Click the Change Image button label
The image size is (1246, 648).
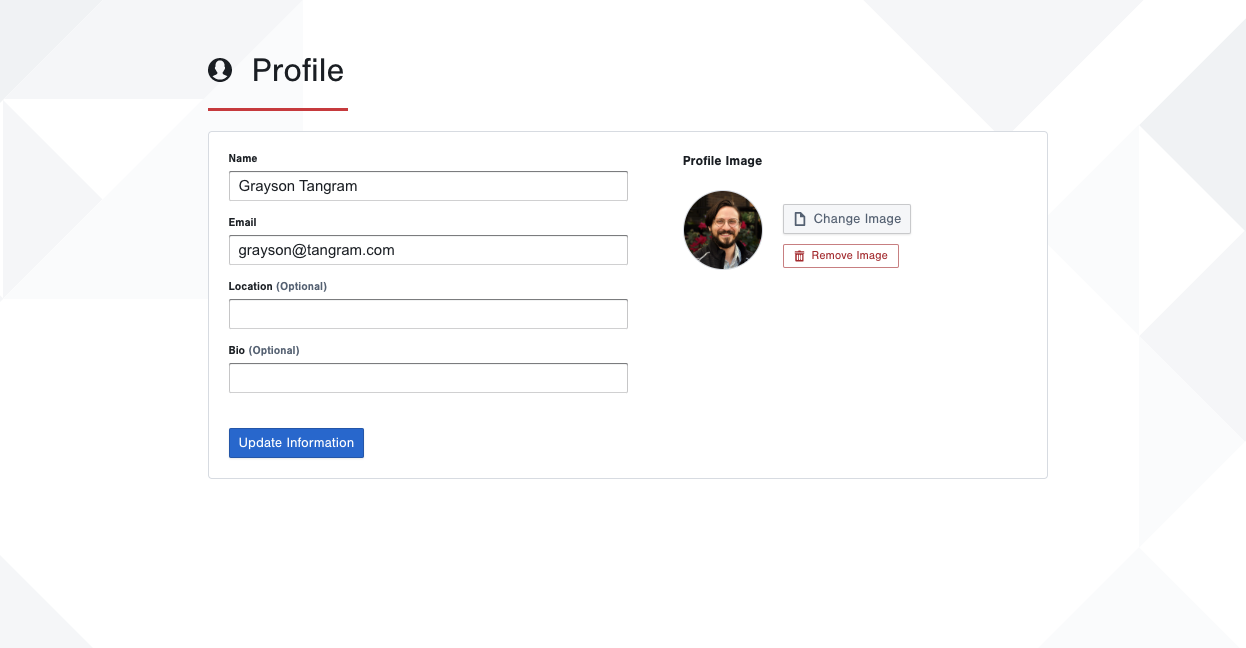[857, 219]
